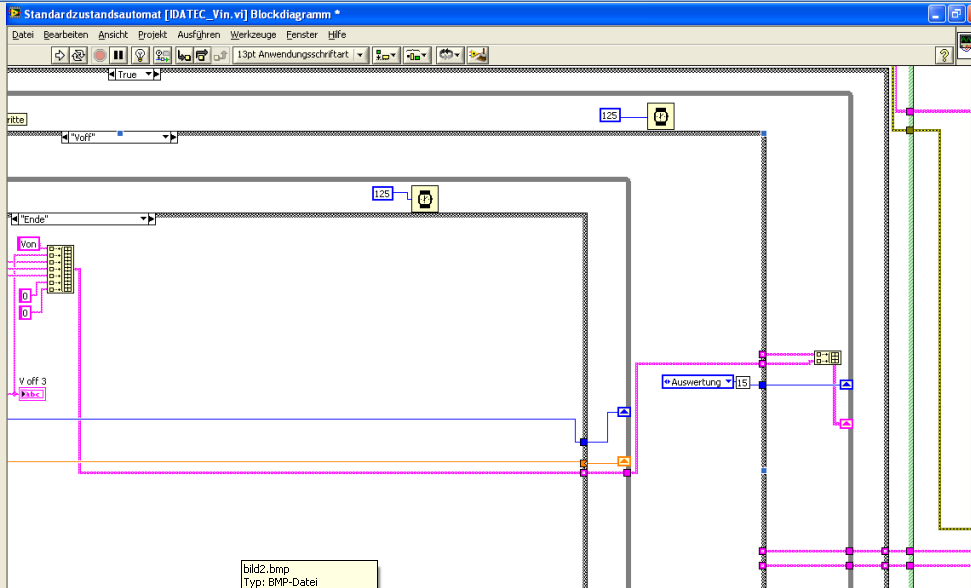Image resolution: width=971 pixels, height=588 pixels.
Task: Open the Projekt menu
Action: [x=152, y=35]
